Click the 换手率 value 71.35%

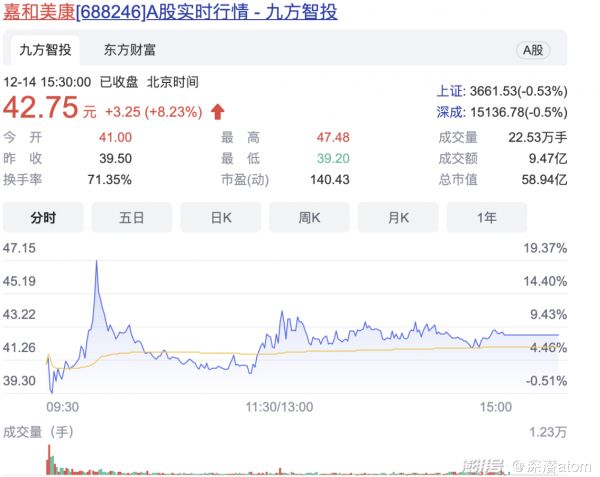click(x=109, y=179)
